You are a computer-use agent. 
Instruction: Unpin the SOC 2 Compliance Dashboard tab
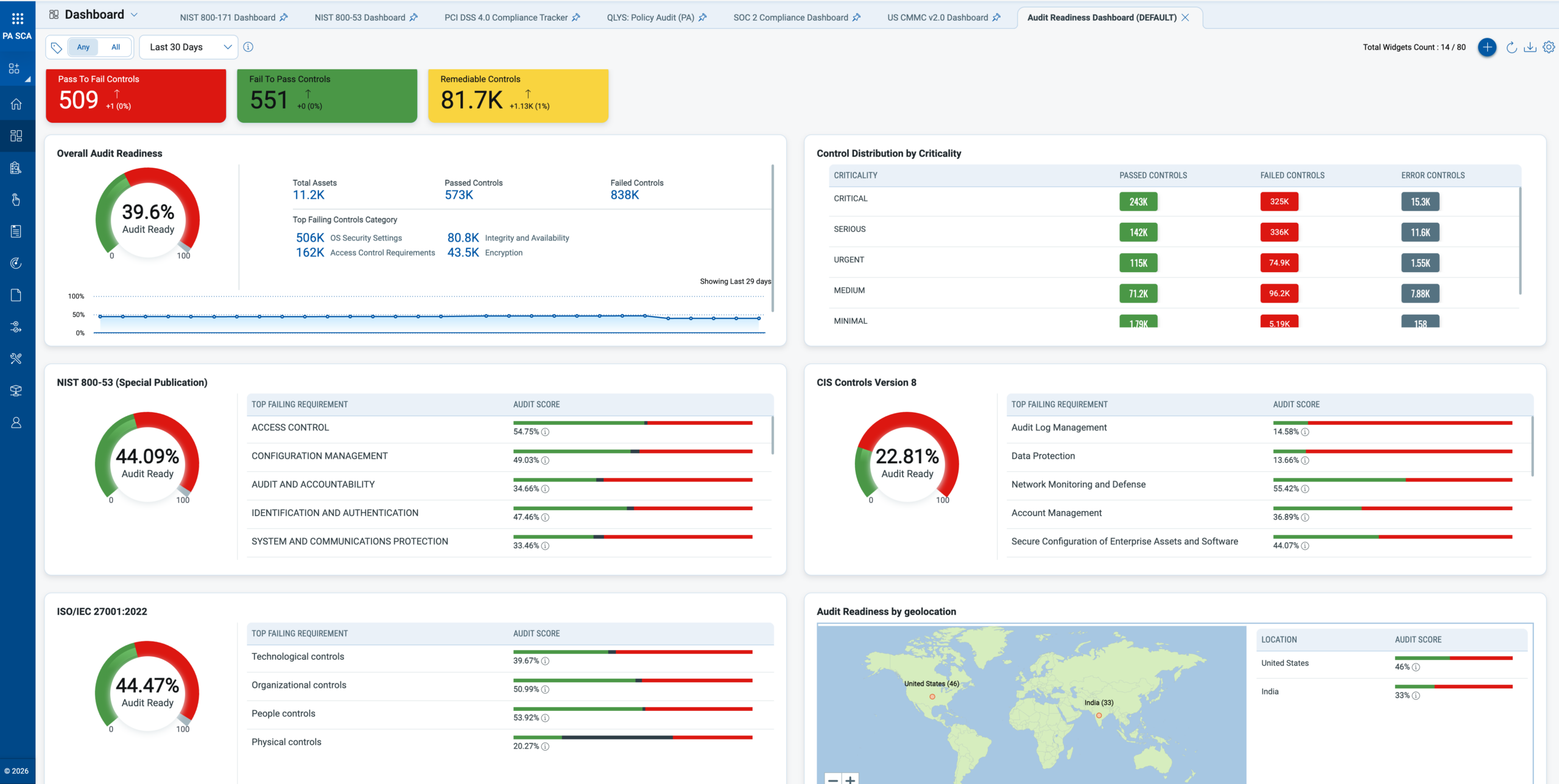pyautogui.click(x=857, y=18)
